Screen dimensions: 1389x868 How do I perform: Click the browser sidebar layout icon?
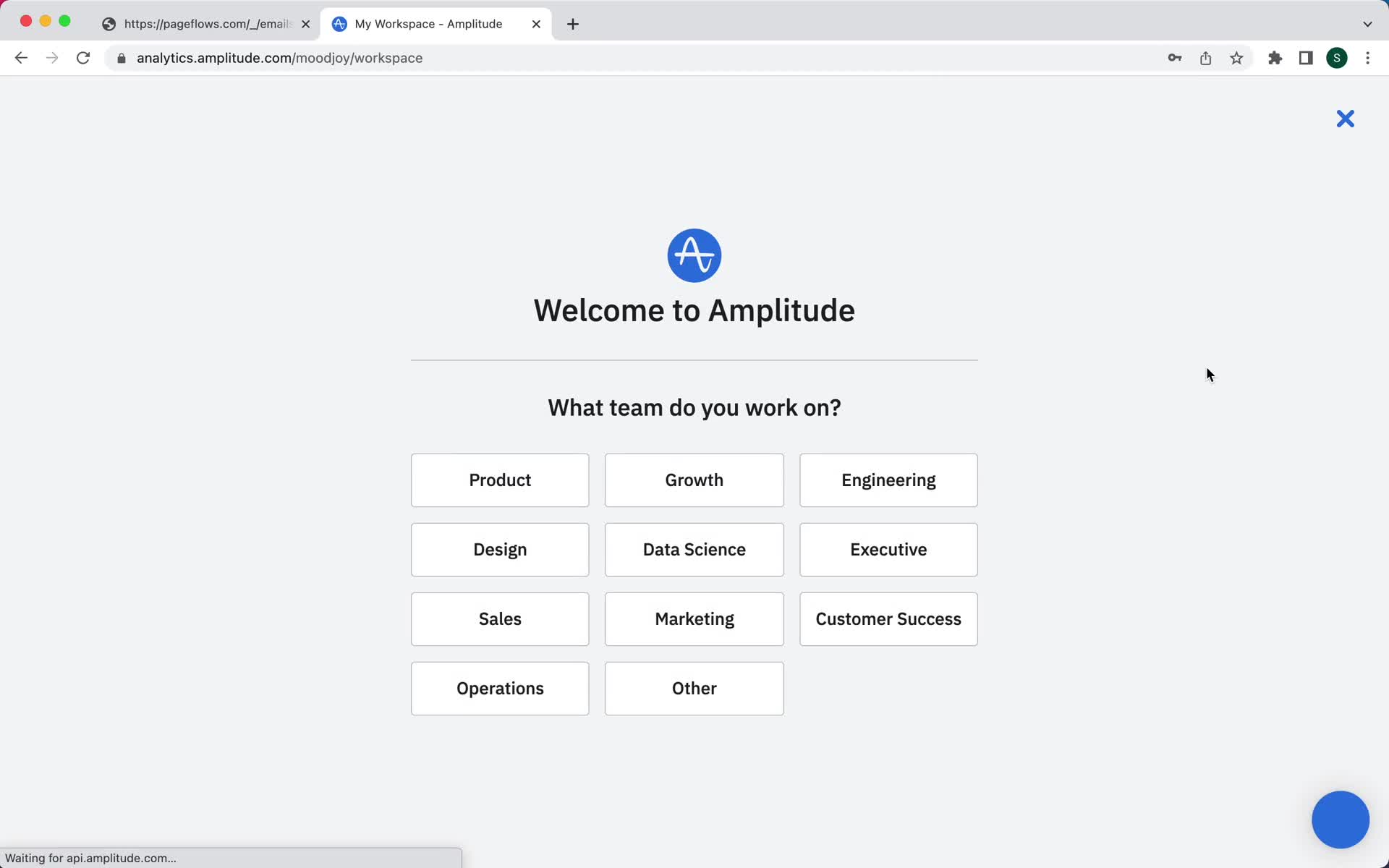pyautogui.click(x=1306, y=57)
